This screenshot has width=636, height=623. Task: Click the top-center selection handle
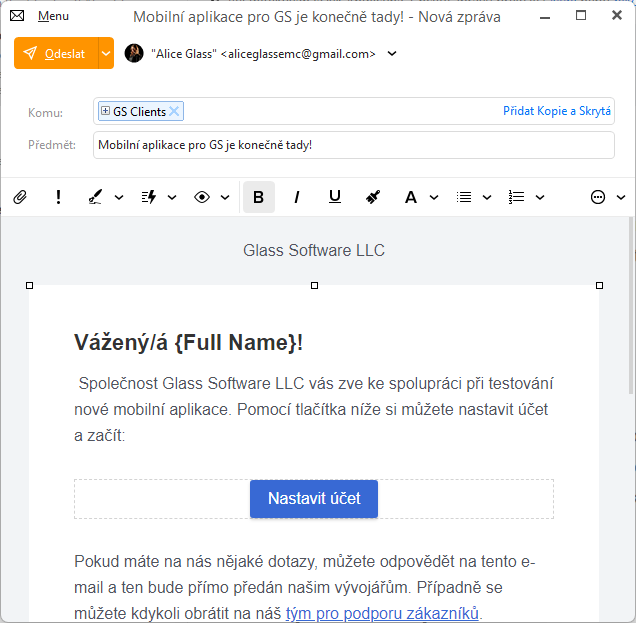pos(314,286)
